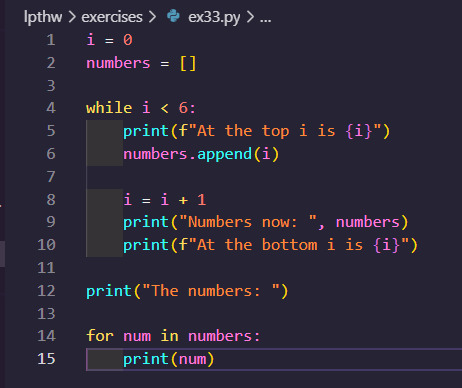
Task: Place cursor on 'for num in numbers:' line
Action: tap(173, 336)
